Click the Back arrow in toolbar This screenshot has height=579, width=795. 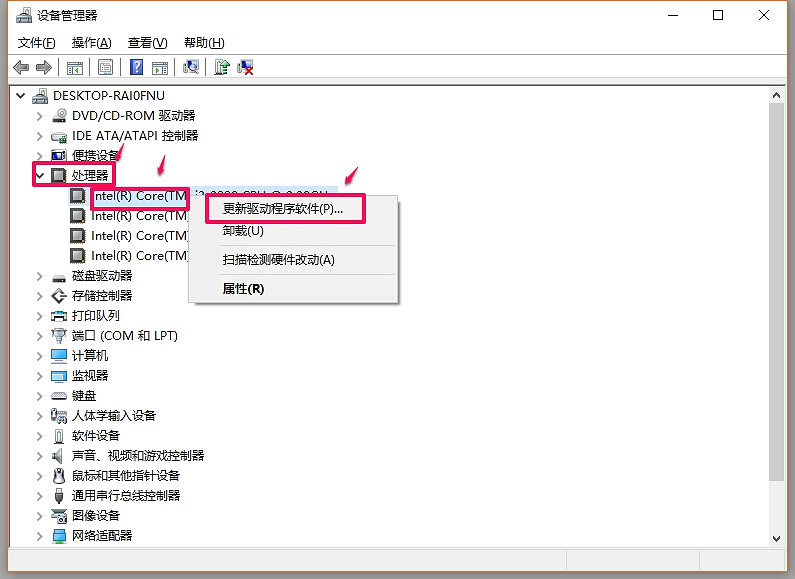point(21,67)
